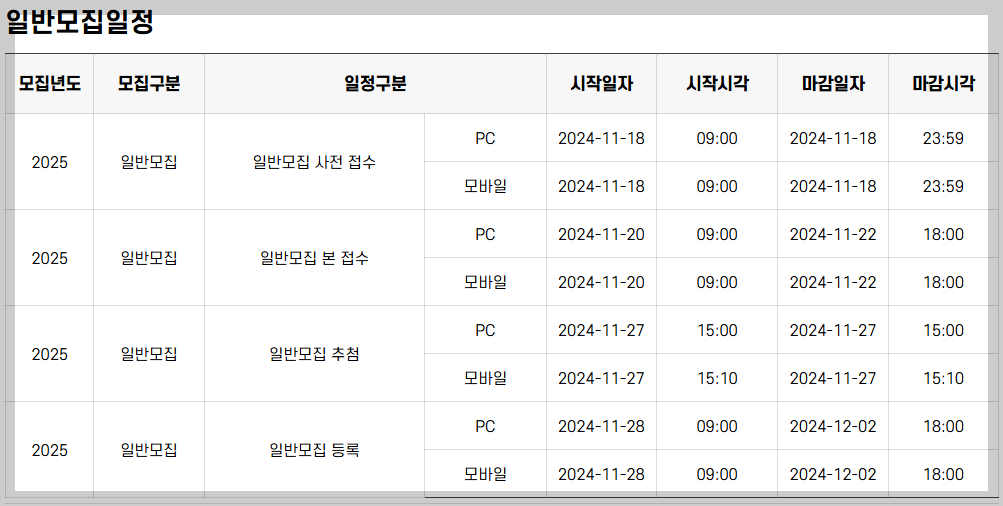Click 마감일자 2024-11-18 in 사전 접수 모바일 row
1003x506 pixels.
pos(833,186)
